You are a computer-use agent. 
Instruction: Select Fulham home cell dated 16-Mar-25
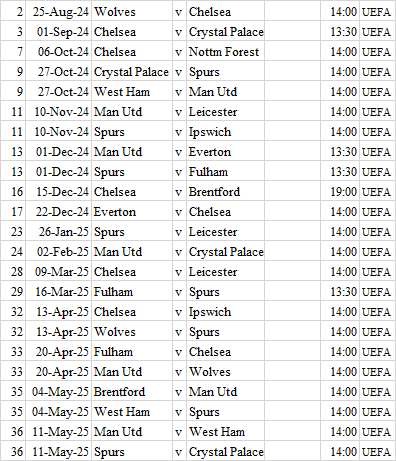point(132,292)
